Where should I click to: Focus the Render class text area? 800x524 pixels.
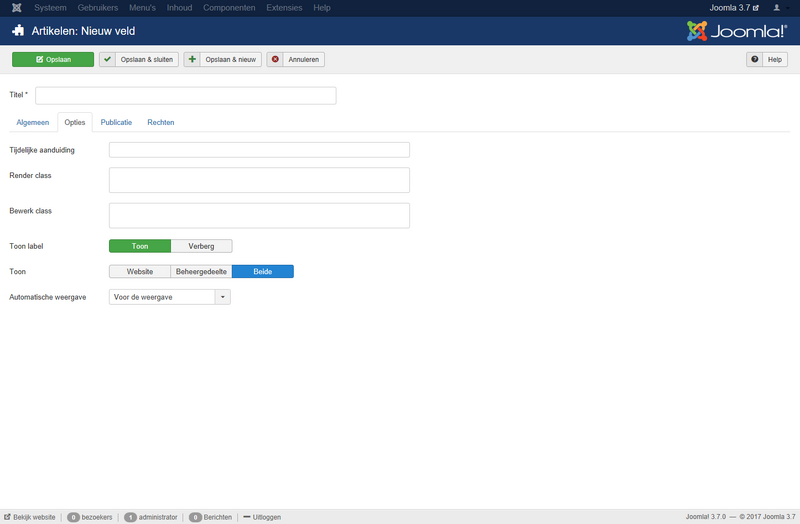259,180
